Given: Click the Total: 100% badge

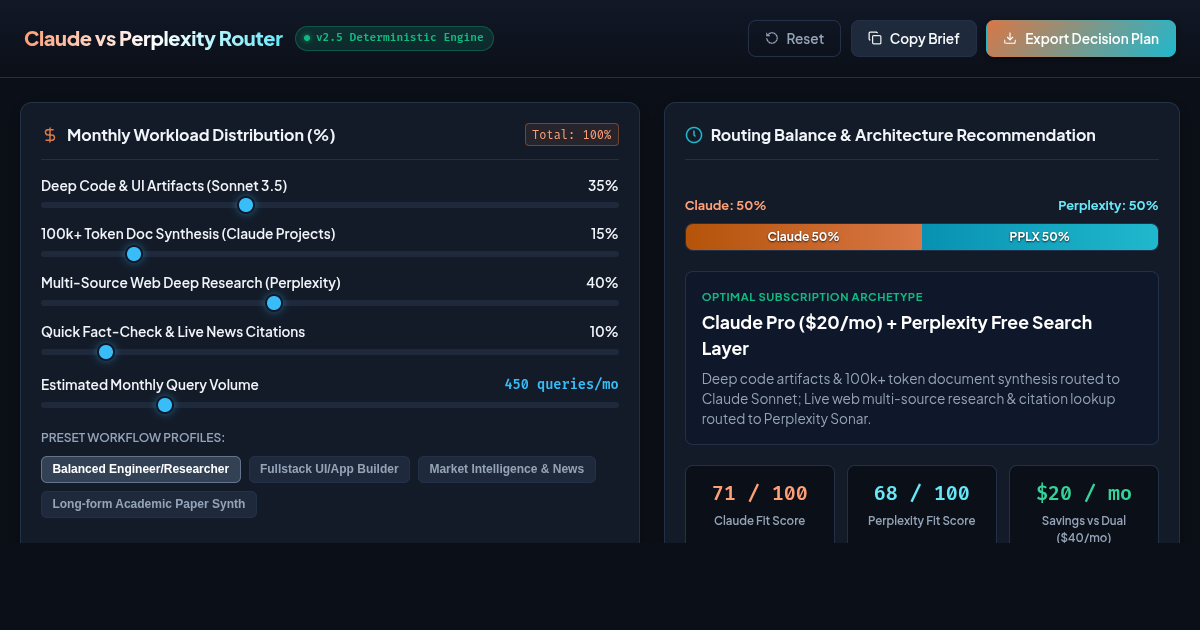Looking at the screenshot, I should tap(572, 135).
